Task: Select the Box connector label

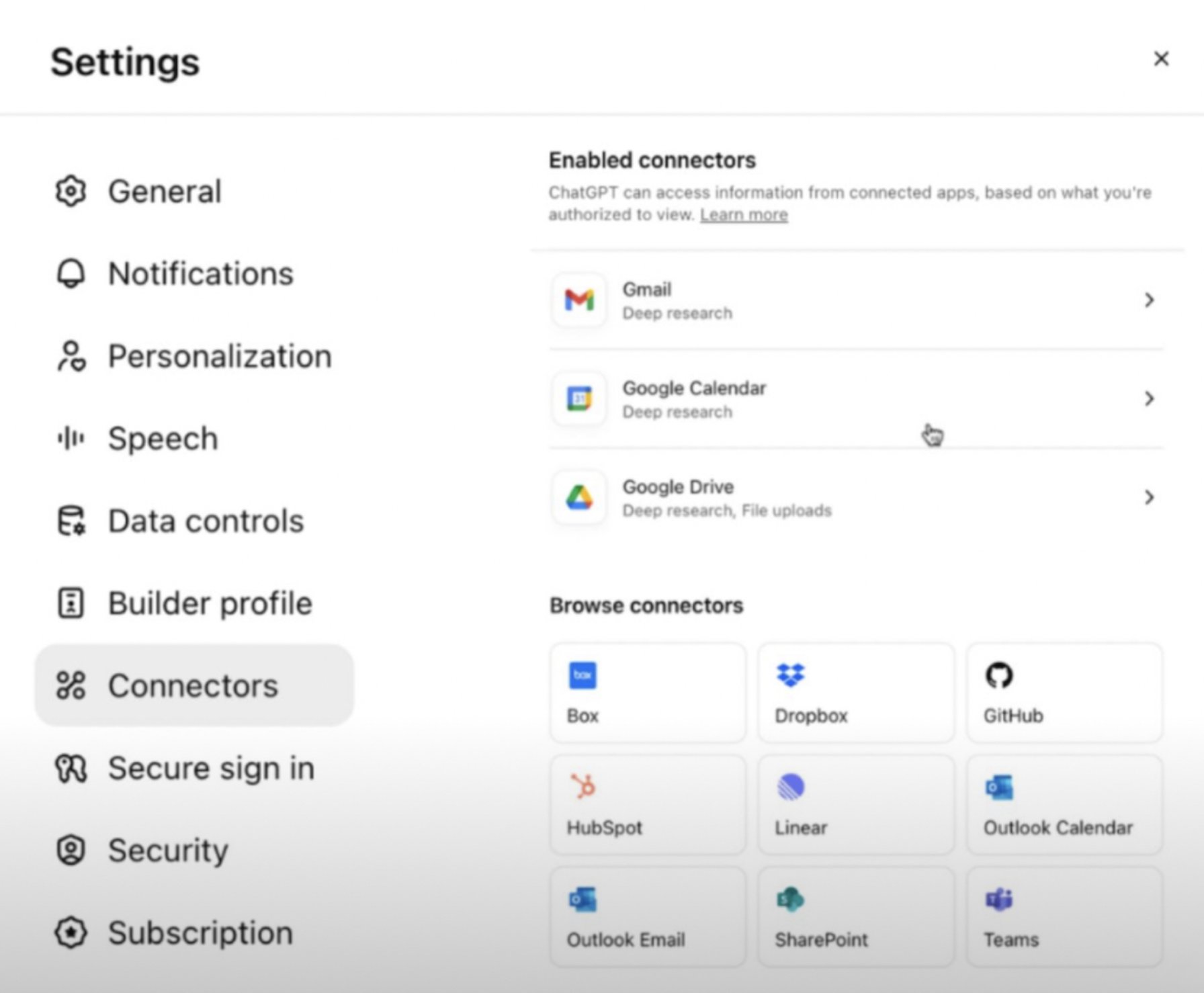Action: tap(583, 716)
